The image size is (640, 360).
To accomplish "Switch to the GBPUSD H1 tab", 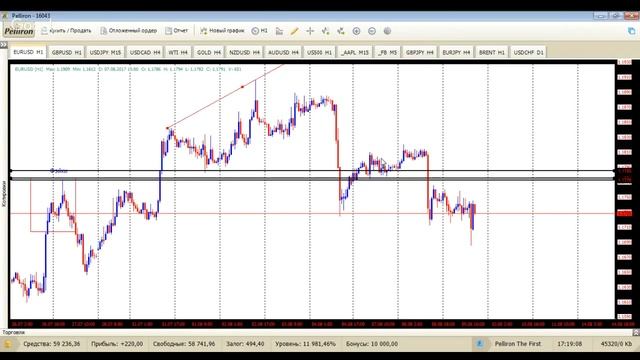I will pos(67,53).
